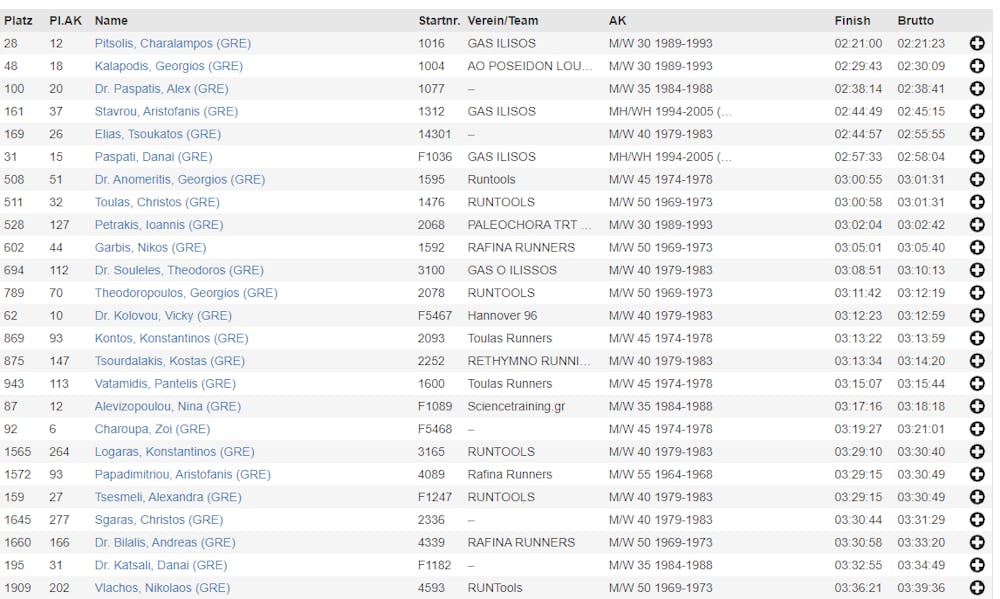The height and width of the screenshot is (599, 1000).
Task: Open Alevizopoulou, Nina runner link
Action: coord(167,407)
